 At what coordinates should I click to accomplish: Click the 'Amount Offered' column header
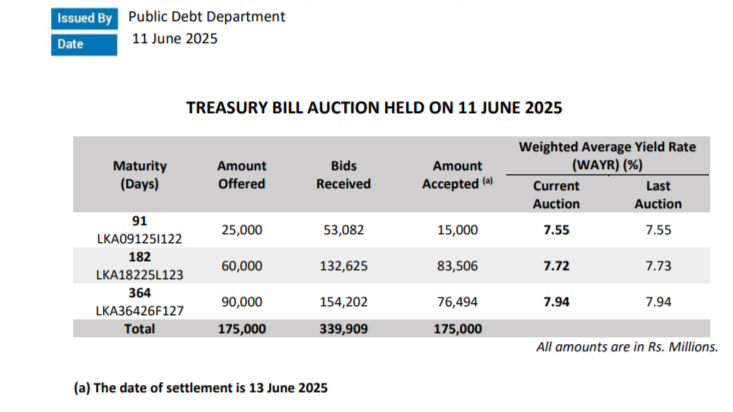pyautogui.click(x=242, y=175)
